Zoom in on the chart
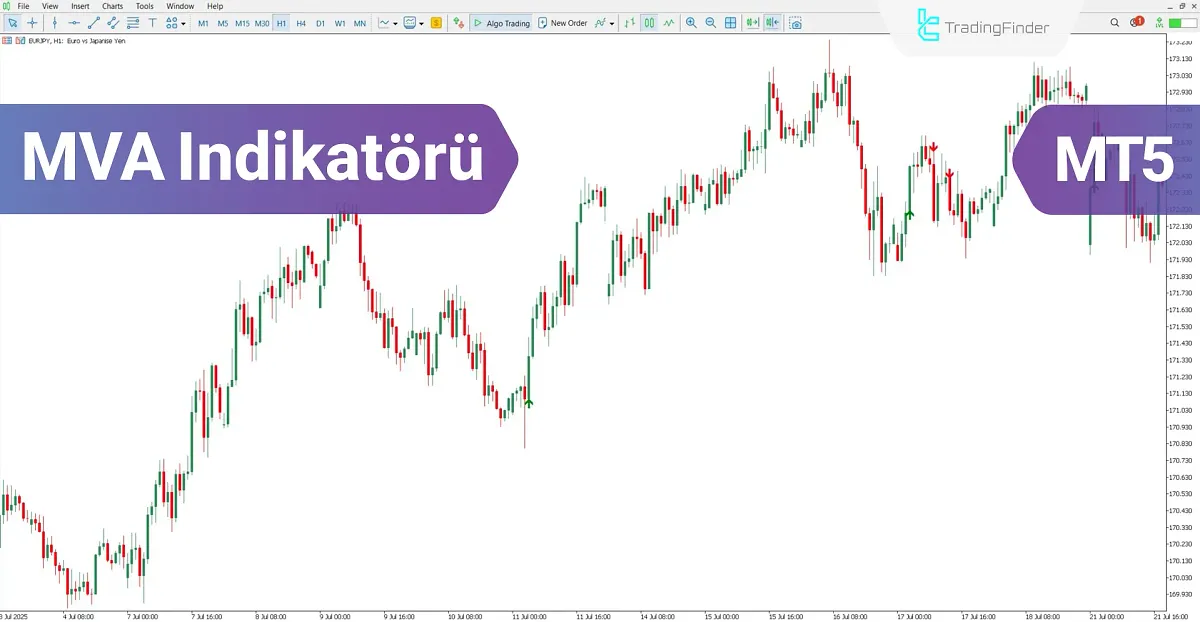This screenshot has height=622, width=1200. [x=691, y=22]
